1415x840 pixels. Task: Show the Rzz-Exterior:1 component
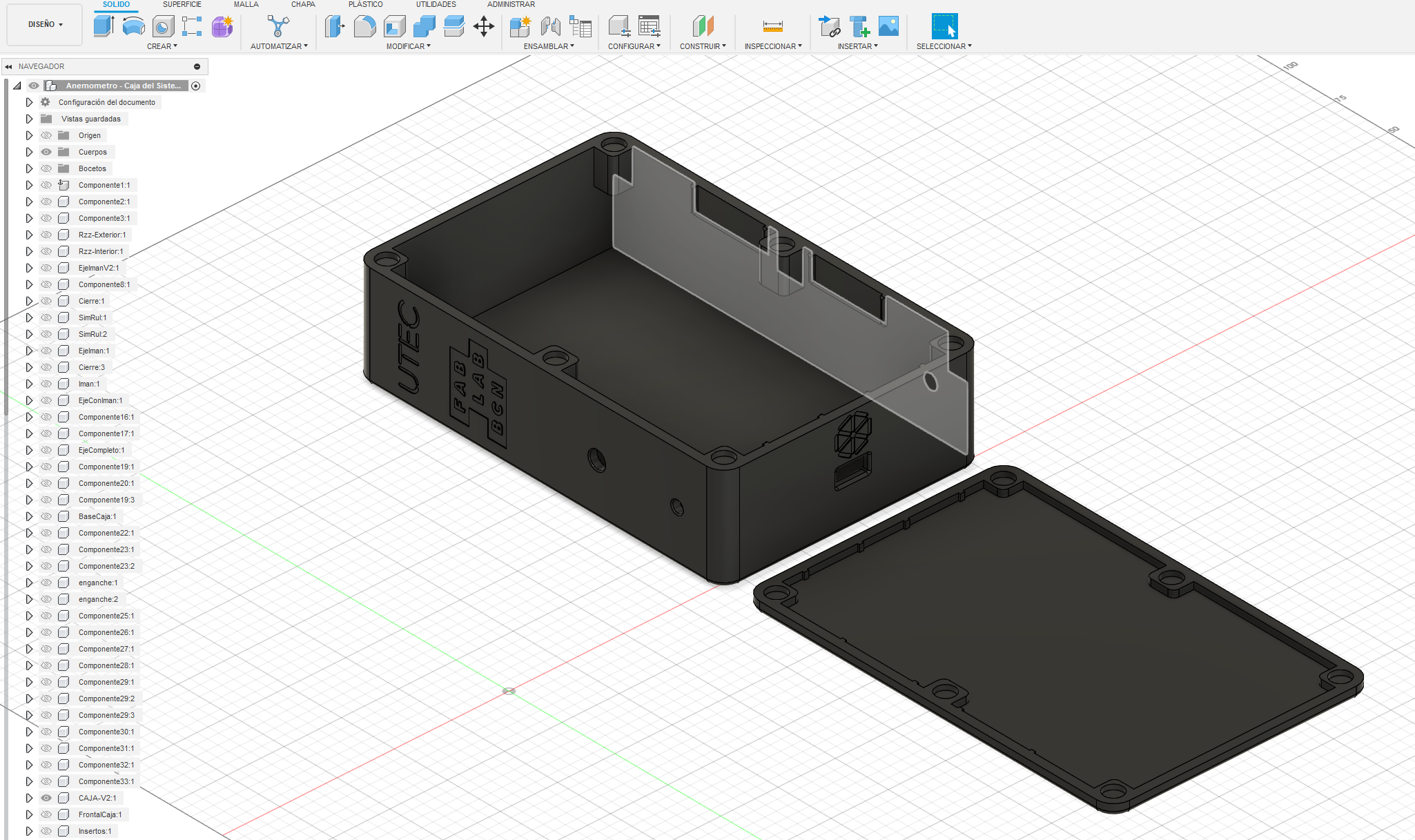point(46,235)
